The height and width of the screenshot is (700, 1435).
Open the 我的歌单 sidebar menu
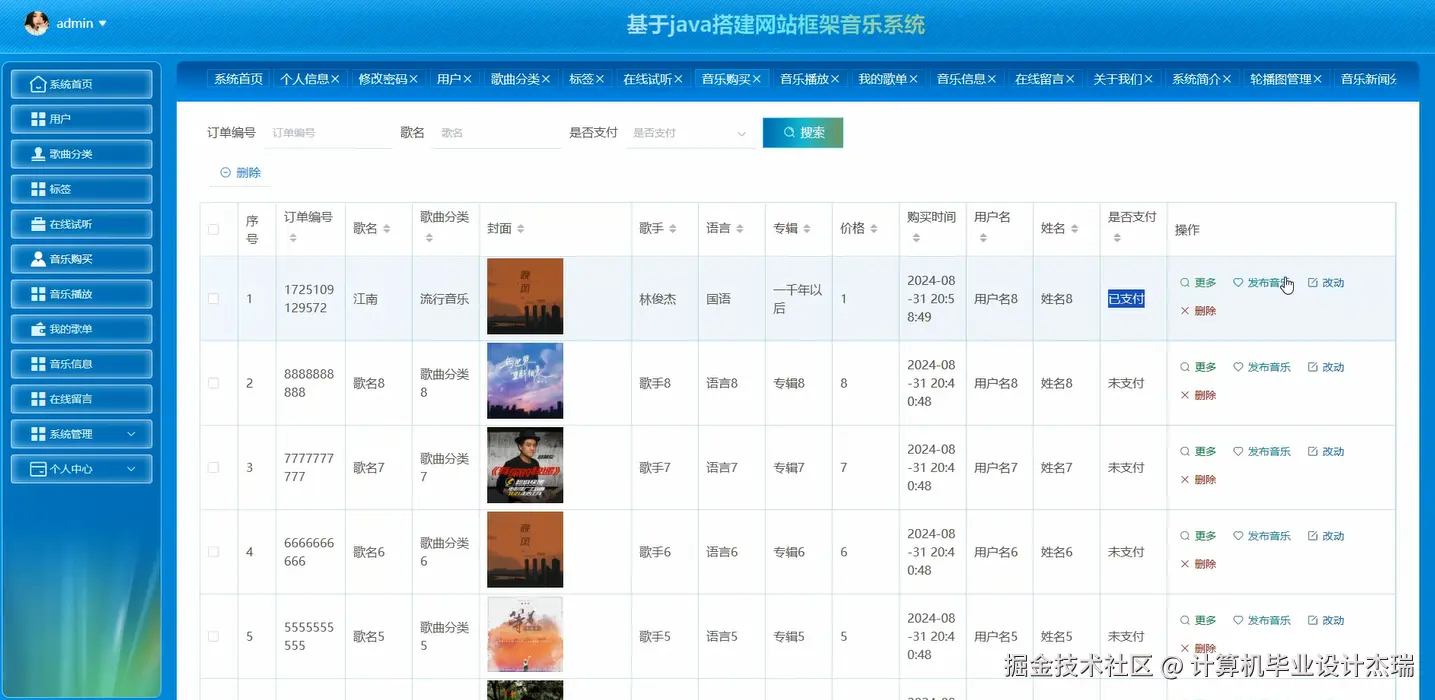click(x=81, y=329)
